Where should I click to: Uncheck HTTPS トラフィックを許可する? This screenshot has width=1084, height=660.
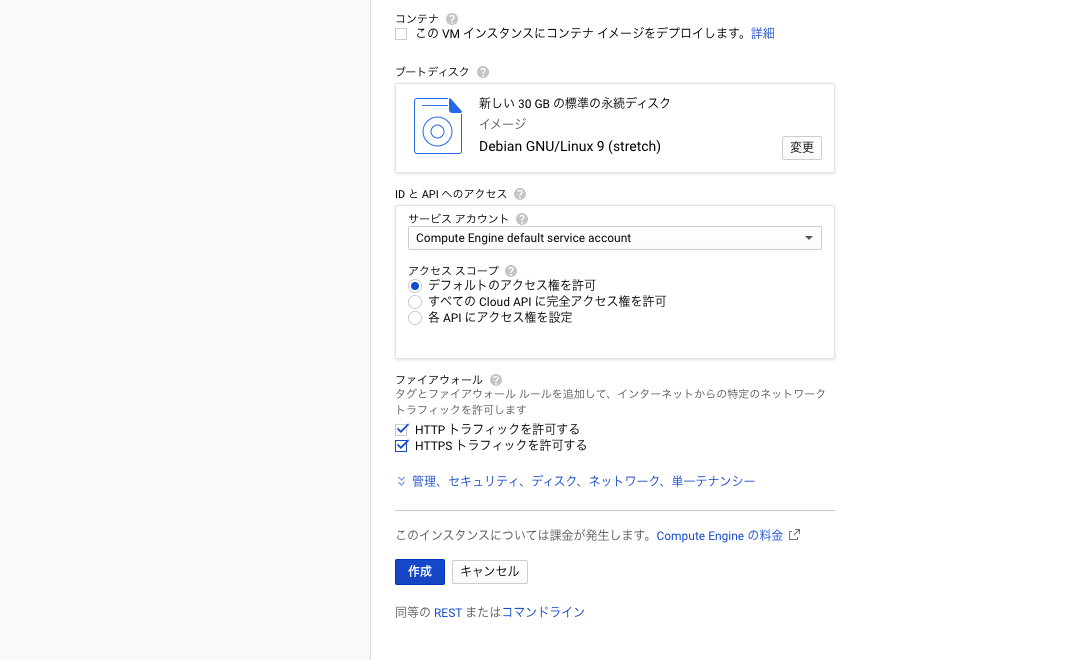pyautogui.click(x=401, y=446)
